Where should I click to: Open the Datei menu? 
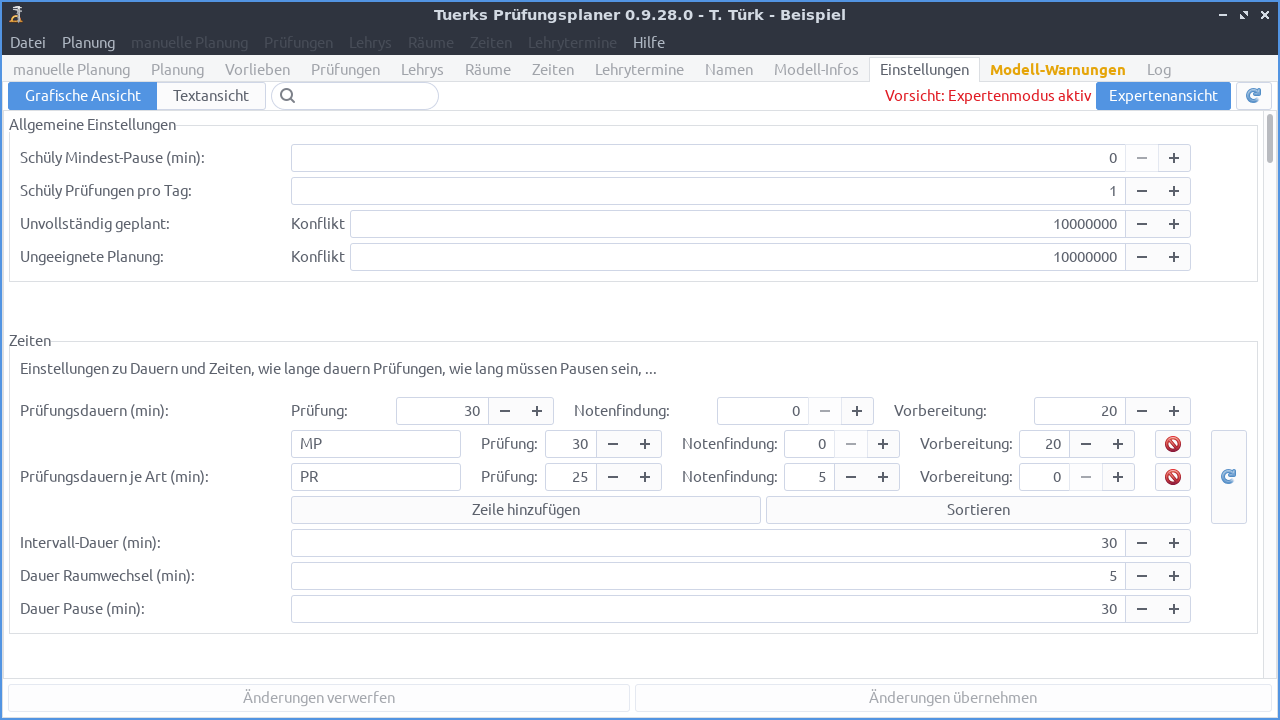[27, 42]
